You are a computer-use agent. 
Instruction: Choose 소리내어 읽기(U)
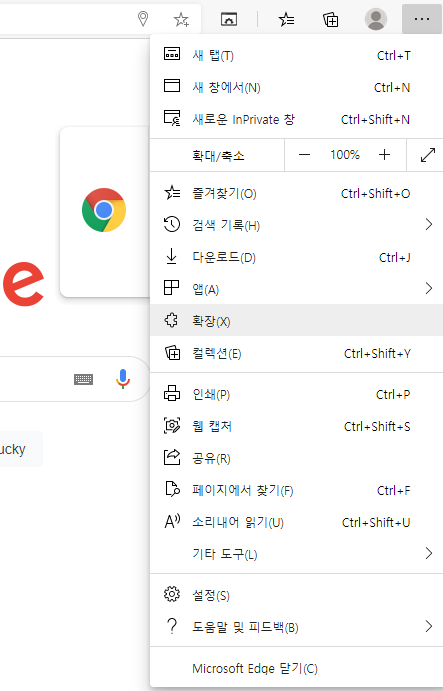point(296,522)
